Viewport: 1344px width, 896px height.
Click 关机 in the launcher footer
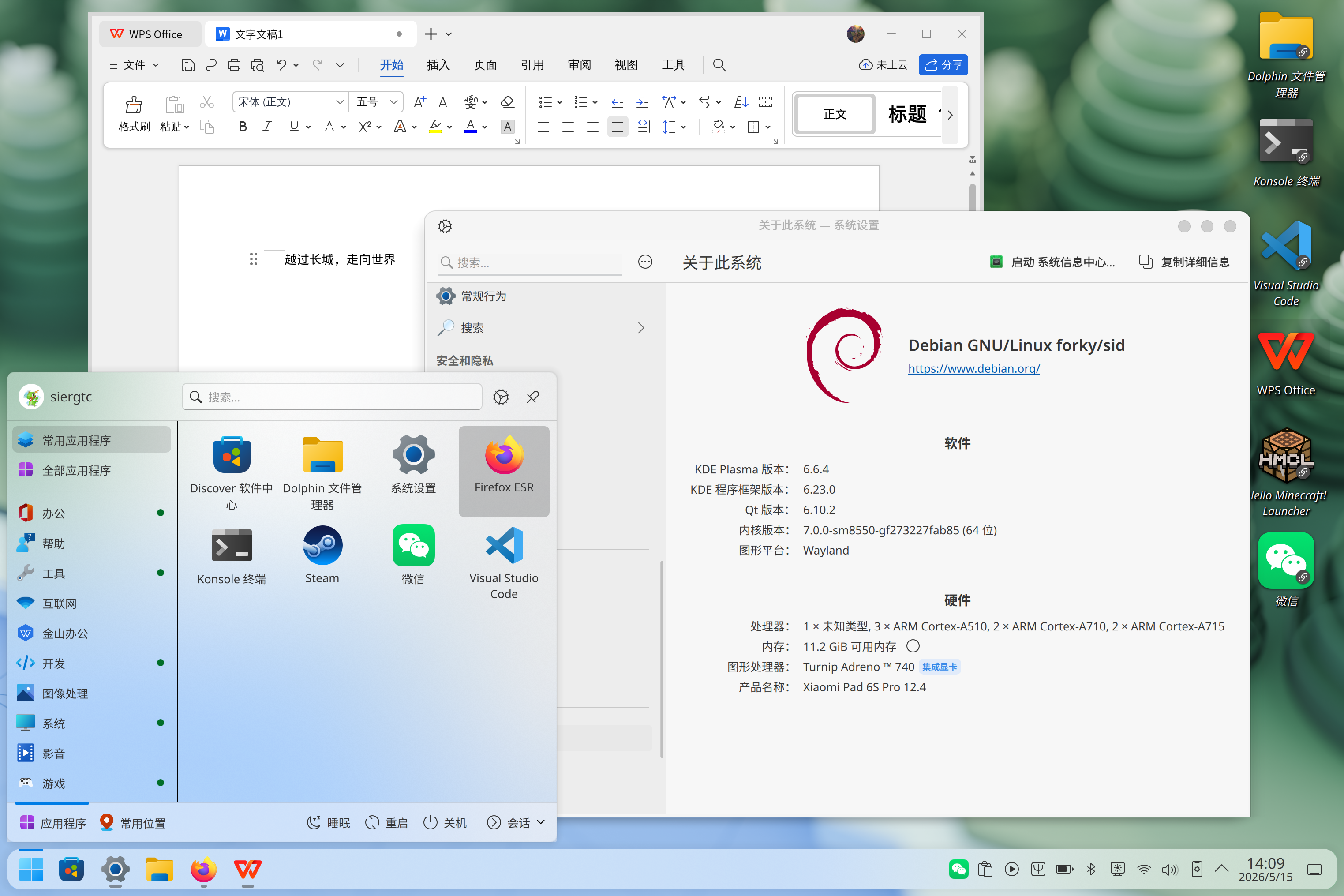(445, 823)
